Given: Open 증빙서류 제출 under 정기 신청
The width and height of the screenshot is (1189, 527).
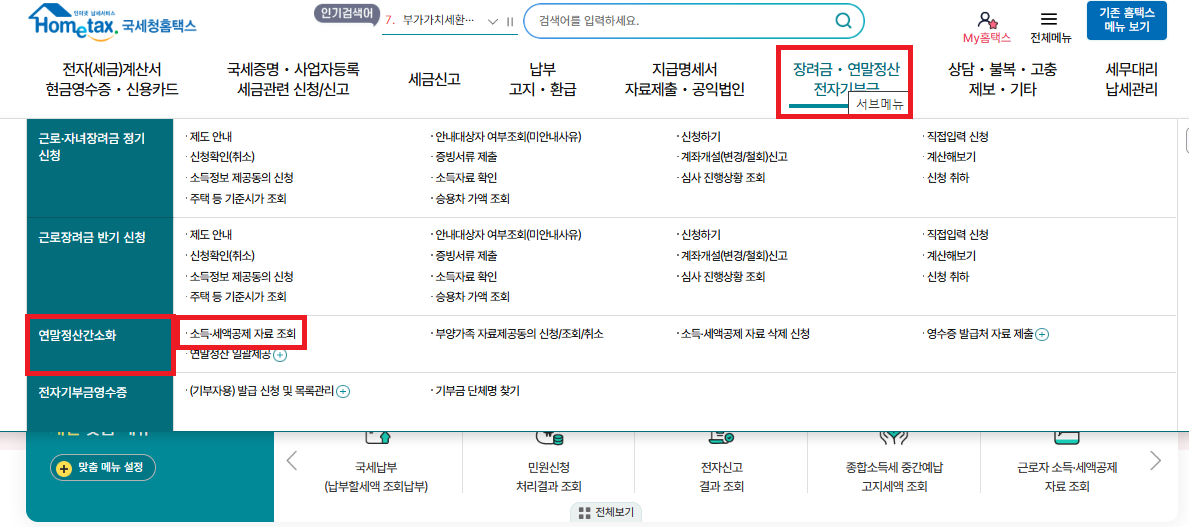Looking at the screenshot, I should (x=464, y=158).
